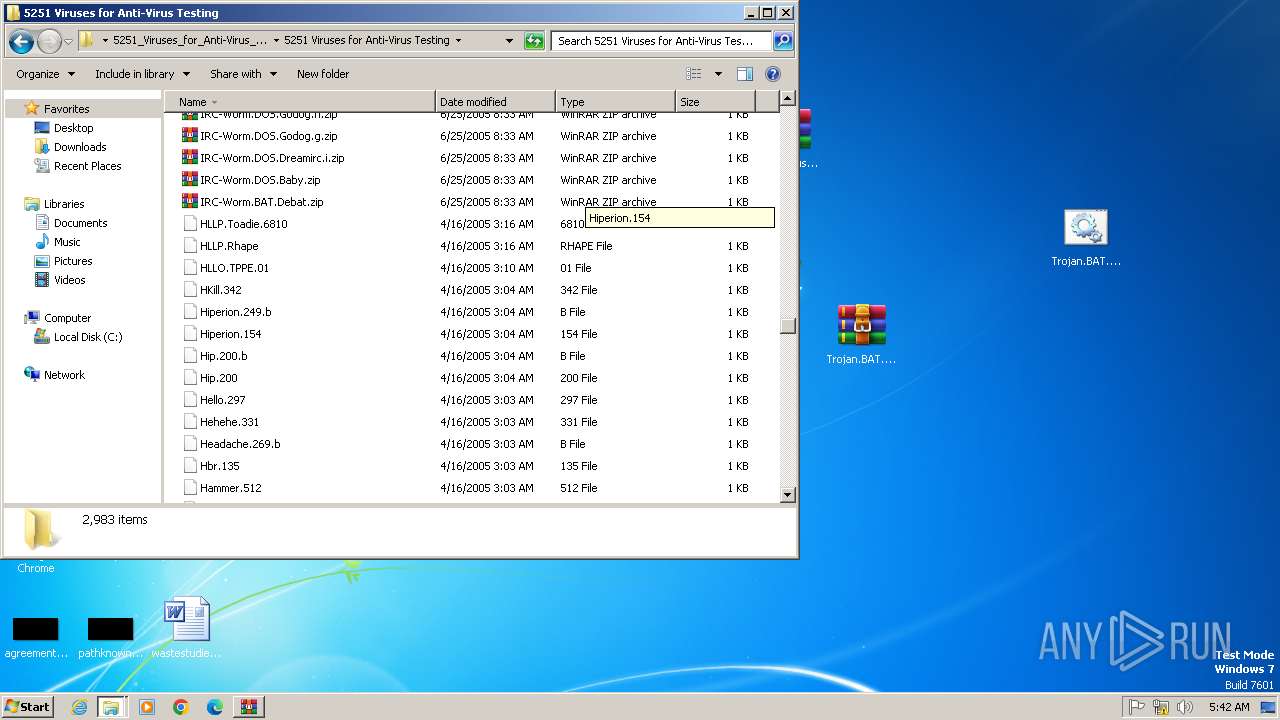
Task: Select Trojan.BAT WinRAR archive desktop icon
Action: click(861, 335)
